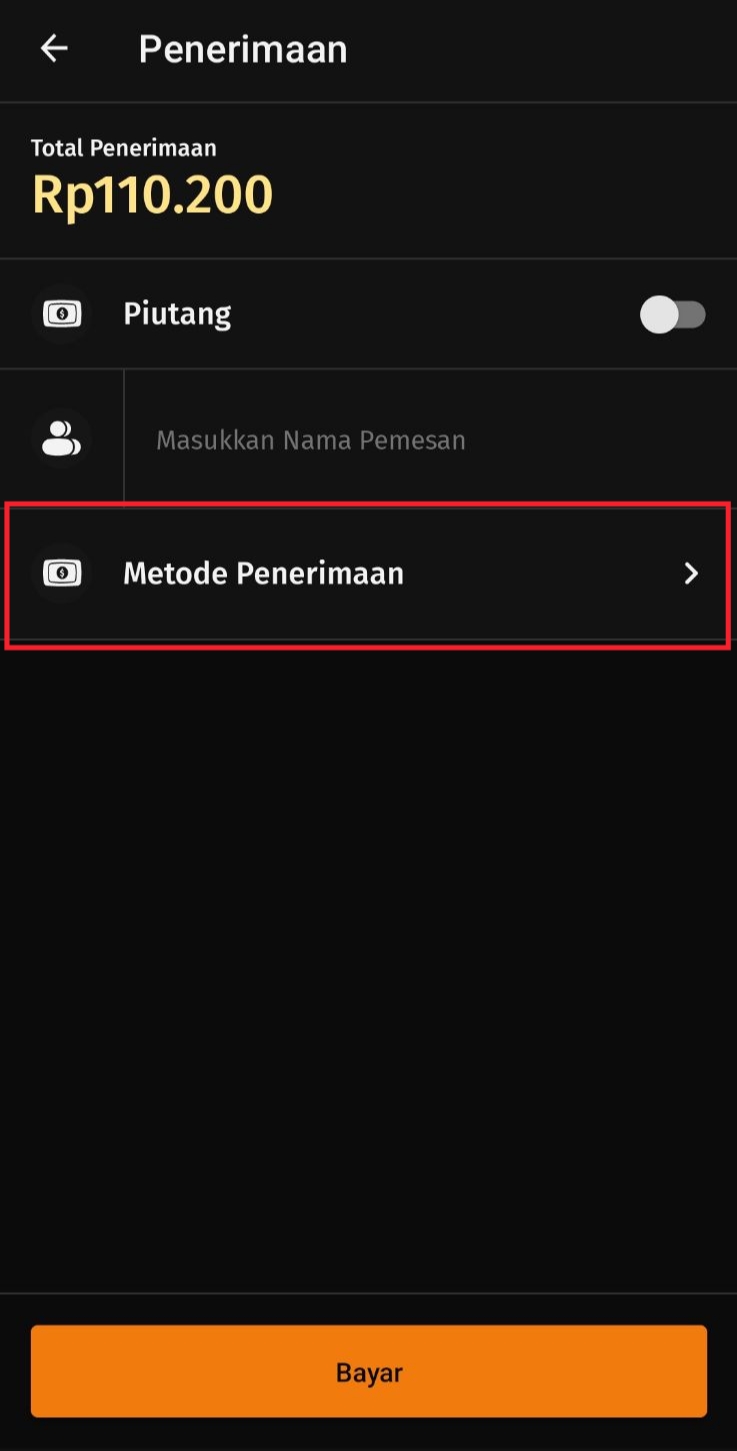
Task: Tap the money icon beside Piutang
Action: pyautogui.click(x=62, y=314)
